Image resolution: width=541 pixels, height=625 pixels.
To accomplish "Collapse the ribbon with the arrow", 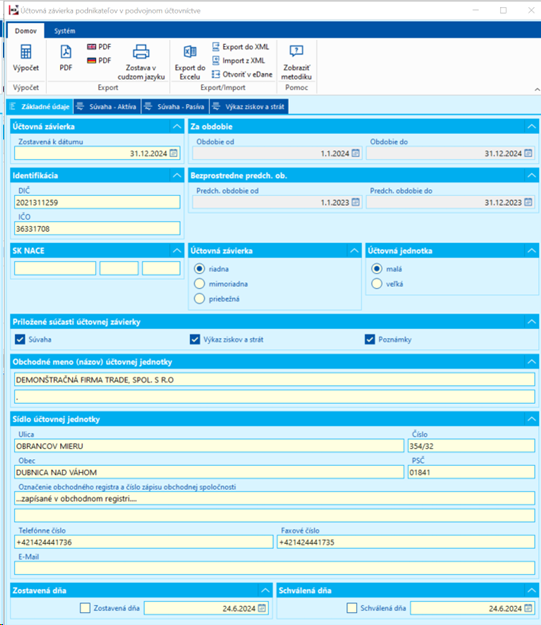I will [537, 90].
